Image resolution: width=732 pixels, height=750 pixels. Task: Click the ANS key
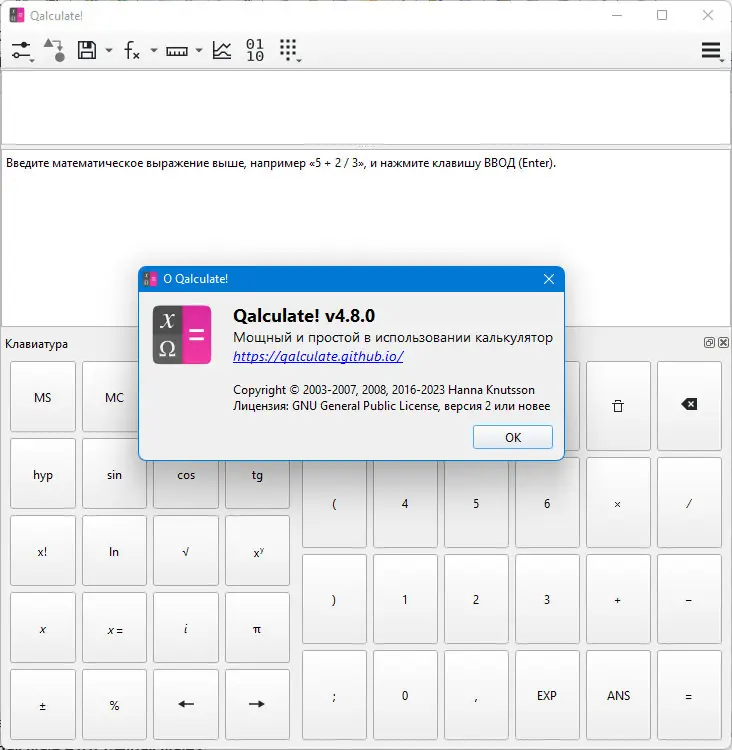(618, 695)
